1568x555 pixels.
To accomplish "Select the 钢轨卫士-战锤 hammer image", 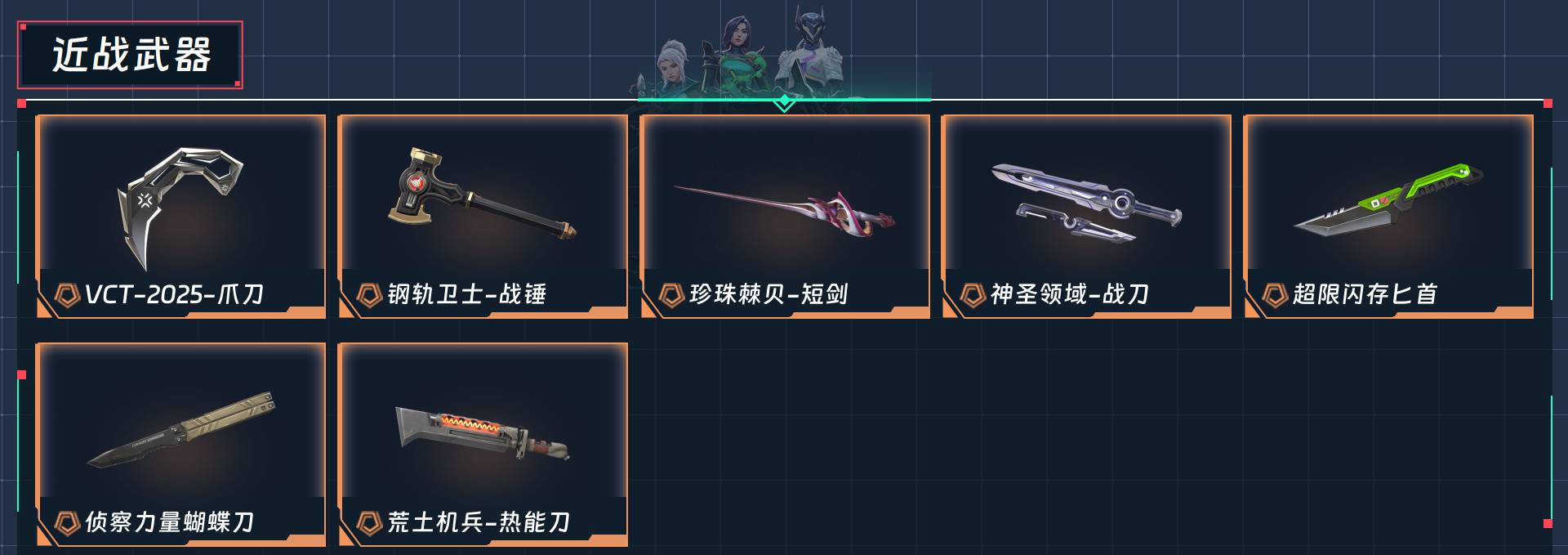I will [x=483, y=195].
